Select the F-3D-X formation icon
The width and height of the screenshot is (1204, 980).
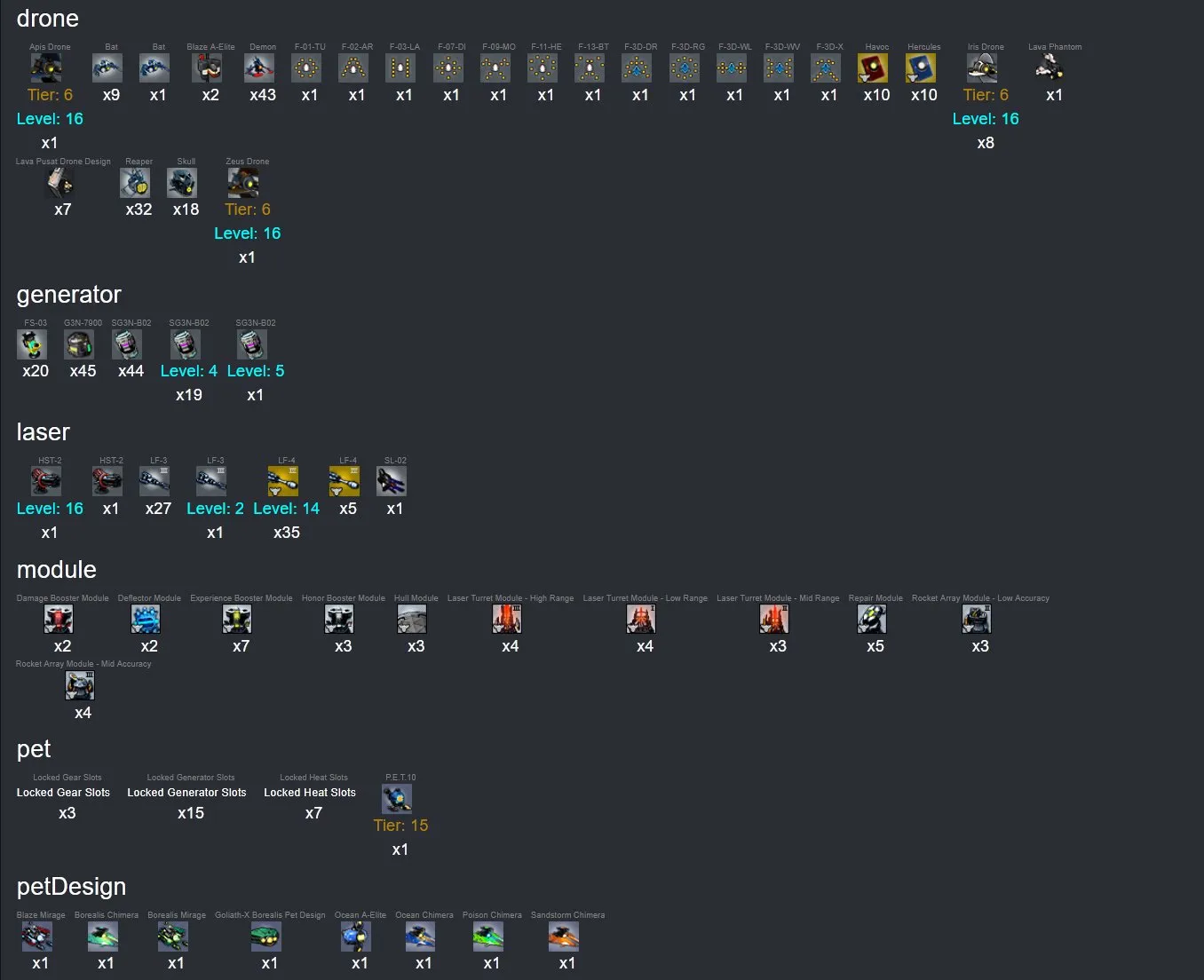pyautogui.click(x=826, y=68)
